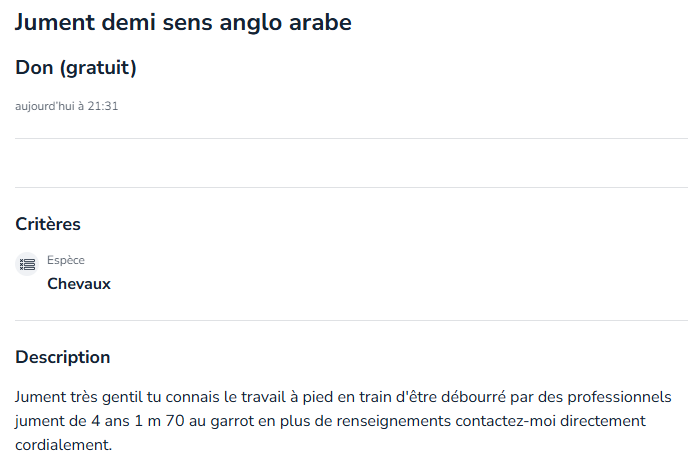688x468 pixels.
Task: Click the 21:31 posting time
Action: click(x=103, y=106)
